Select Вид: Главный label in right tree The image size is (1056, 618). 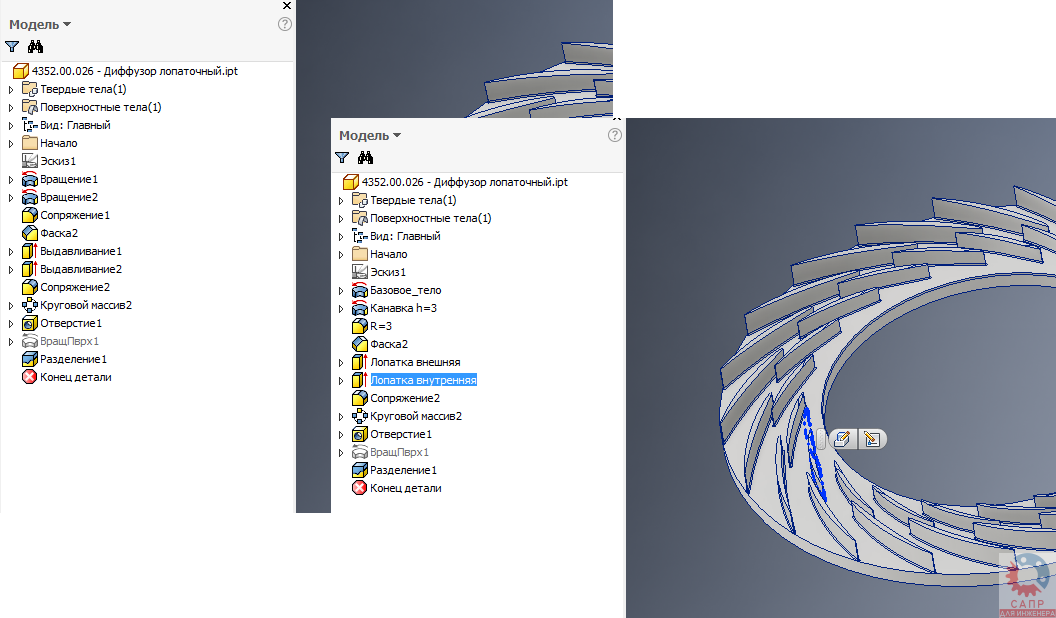[x=405, y=236]
